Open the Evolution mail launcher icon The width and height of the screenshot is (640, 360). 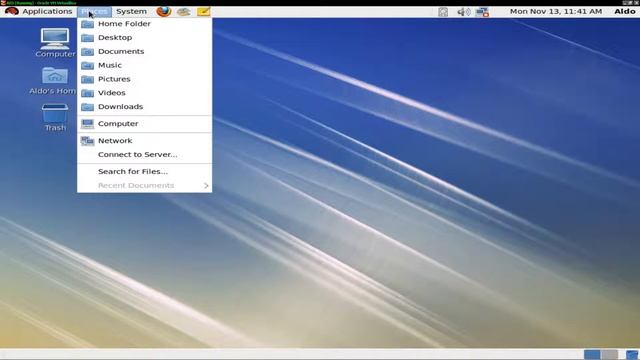coord(184,11)
